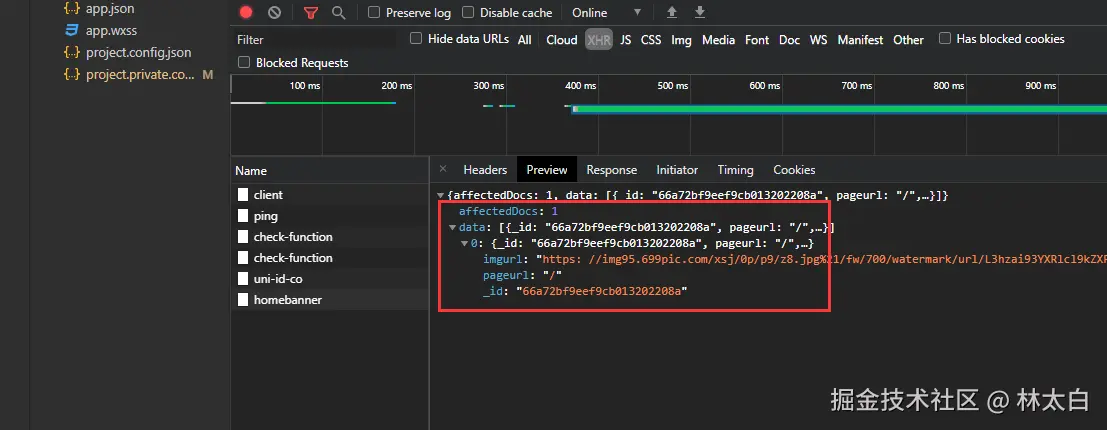Filter requests by Img

coord(681,40)
